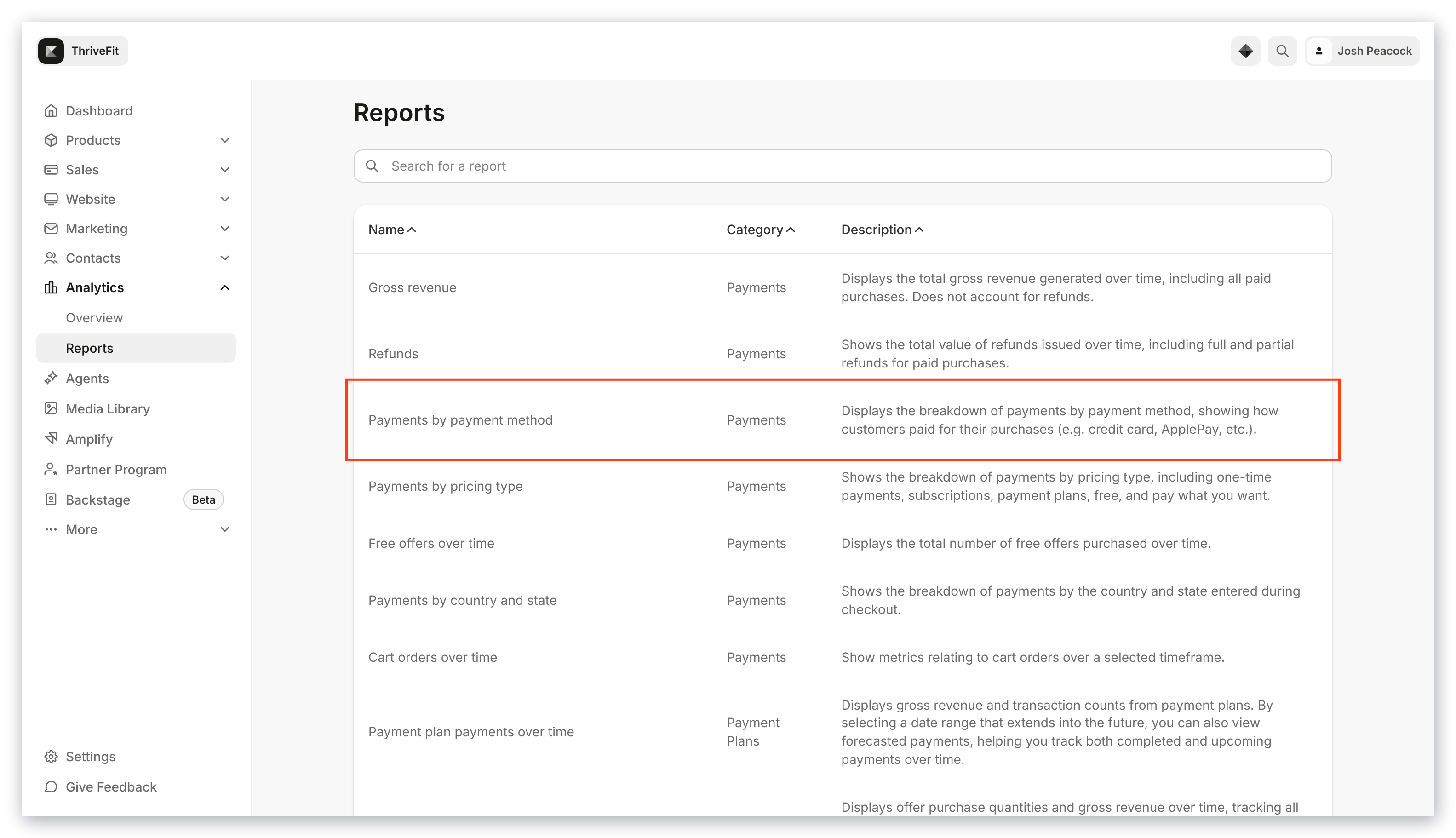
Task: Expand the Website submenu chevron
Action: (x=224, y=199)
